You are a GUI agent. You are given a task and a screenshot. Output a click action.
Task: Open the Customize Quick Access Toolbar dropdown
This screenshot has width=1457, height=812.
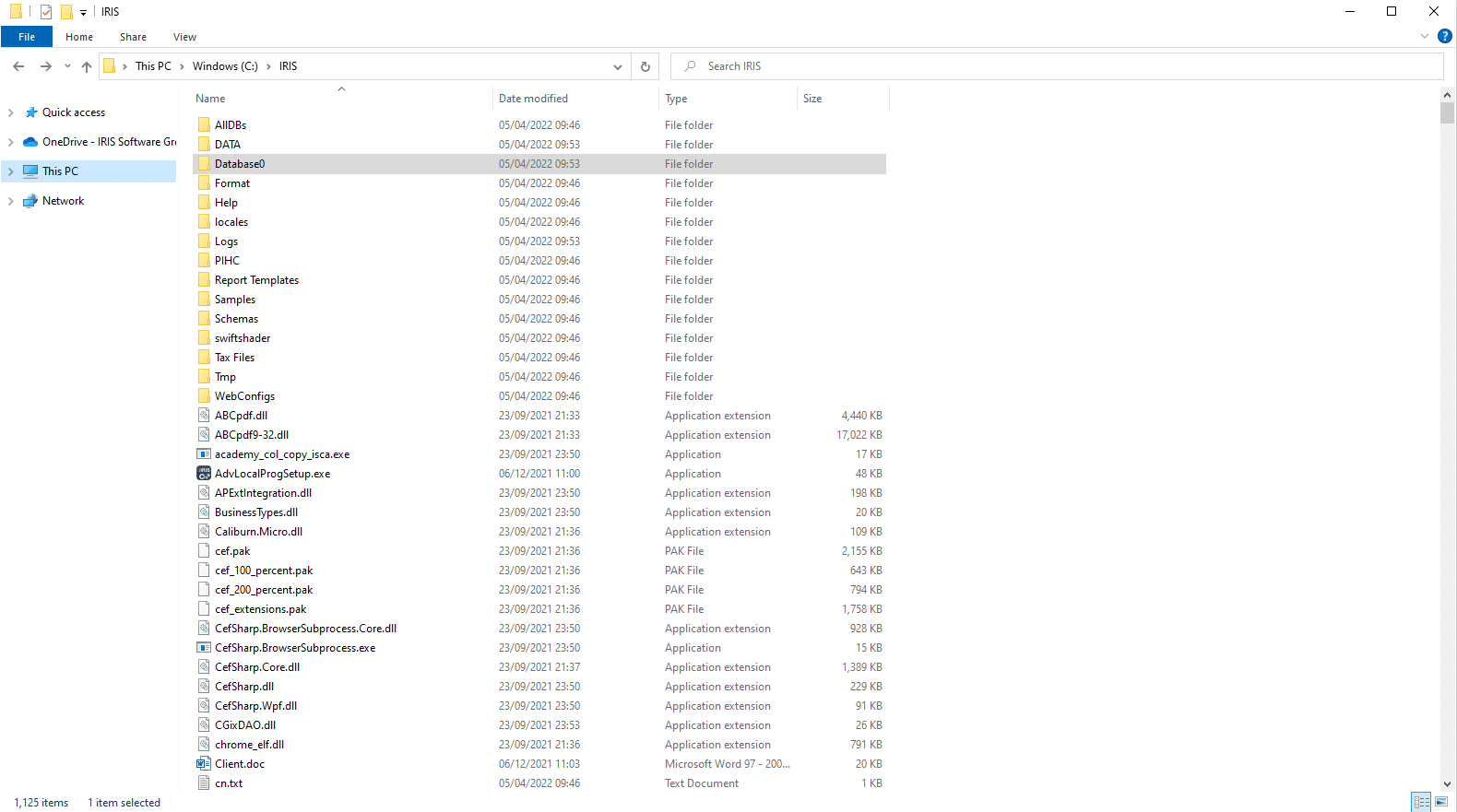coord(83,12)
